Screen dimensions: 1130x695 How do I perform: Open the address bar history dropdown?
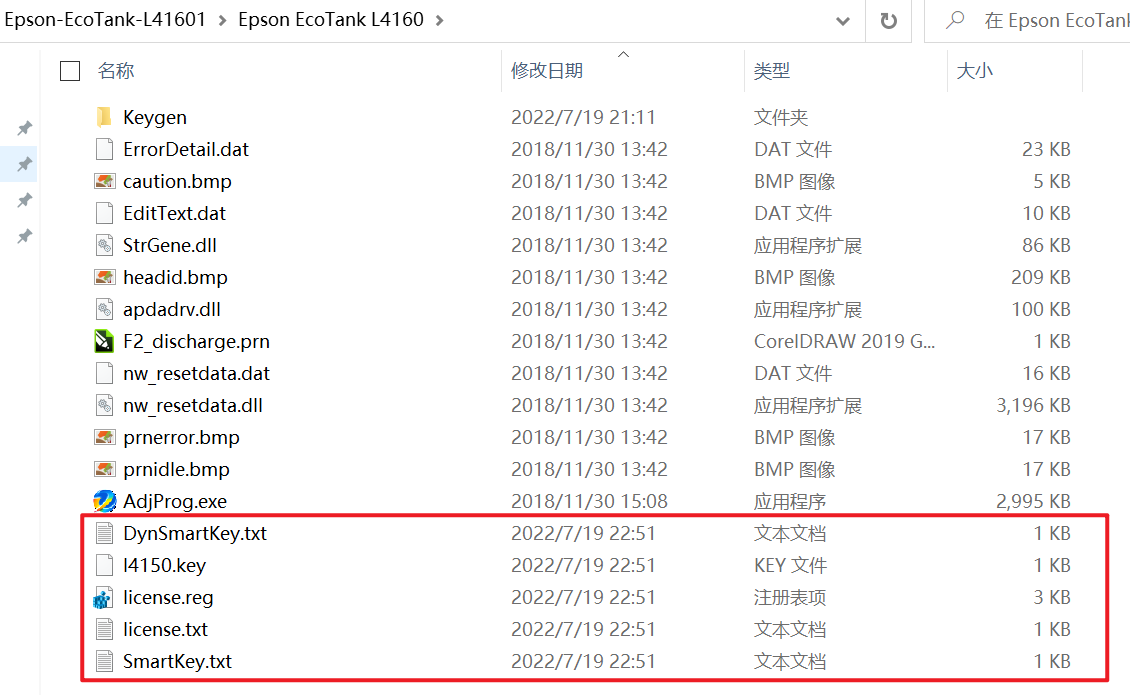(842, 21)
